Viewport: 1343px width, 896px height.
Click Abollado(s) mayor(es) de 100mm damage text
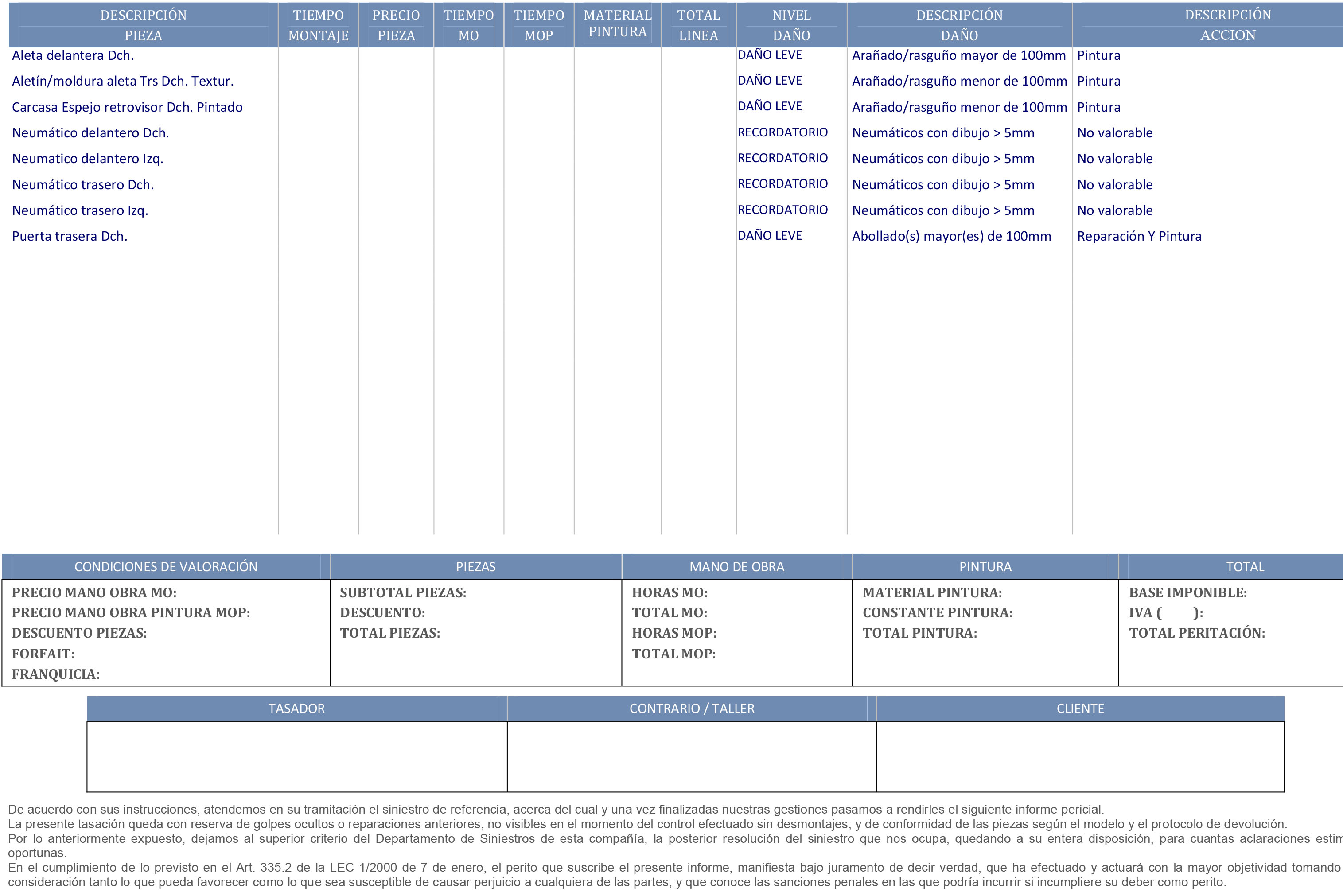coord(951,236)
